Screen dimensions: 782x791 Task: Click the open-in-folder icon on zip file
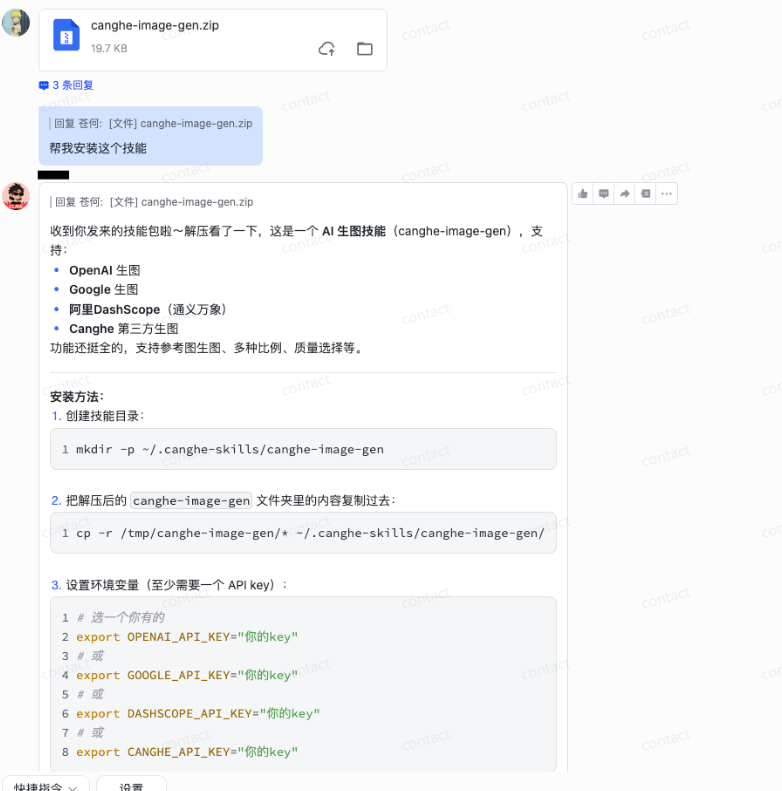pos(365,49)
